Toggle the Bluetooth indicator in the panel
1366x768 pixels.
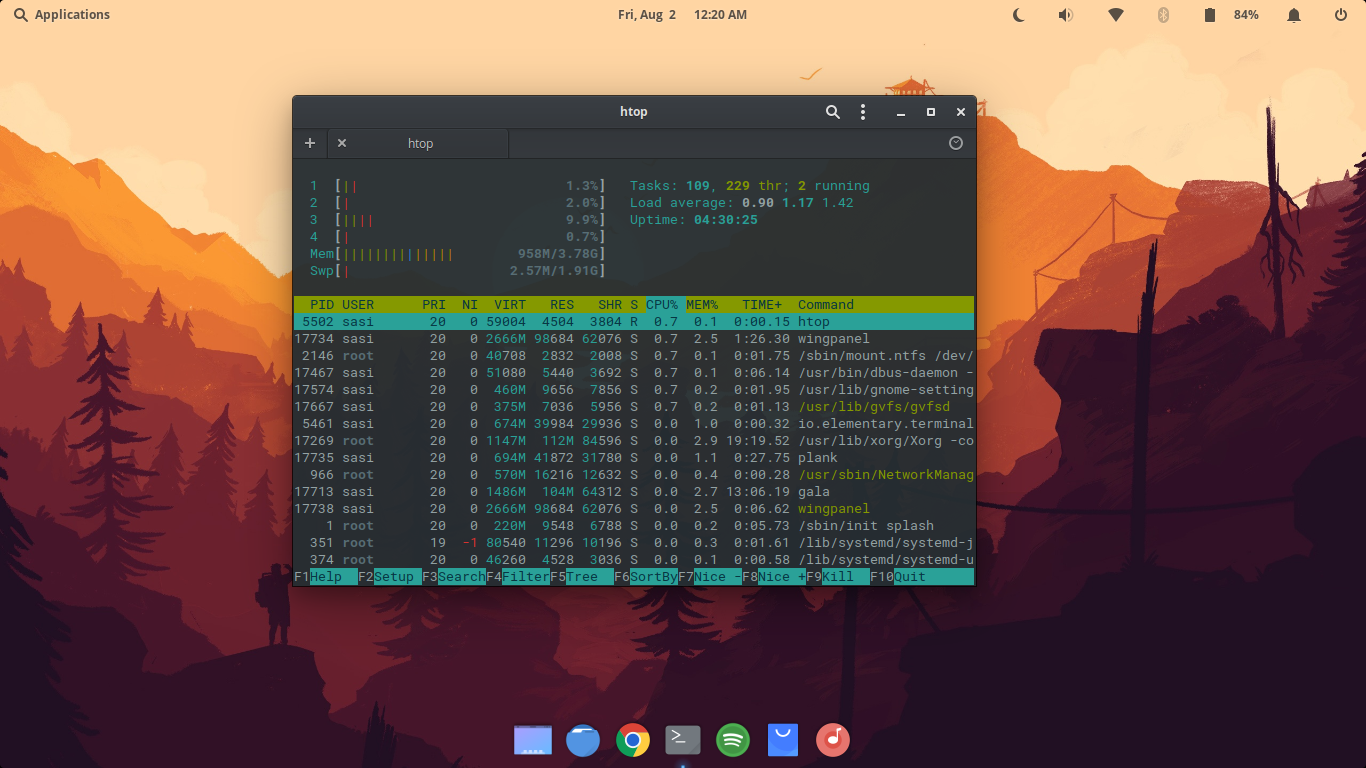tap(1161, 14)
